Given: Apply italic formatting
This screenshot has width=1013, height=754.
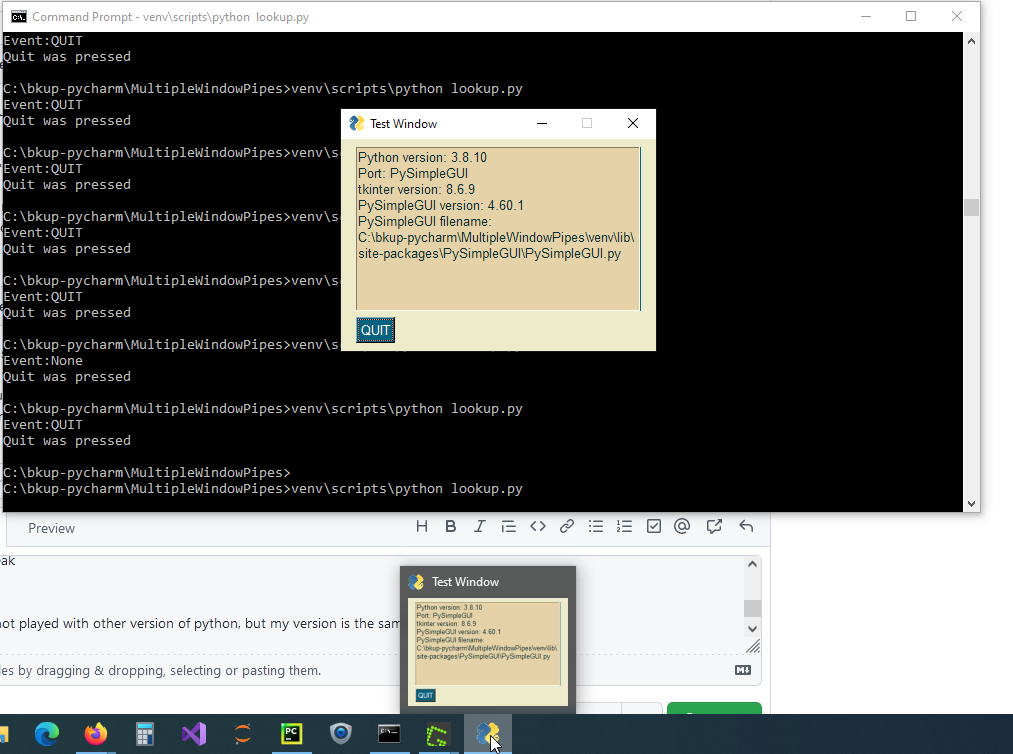Looking at the screenshot, I should (x=479, y=526).
